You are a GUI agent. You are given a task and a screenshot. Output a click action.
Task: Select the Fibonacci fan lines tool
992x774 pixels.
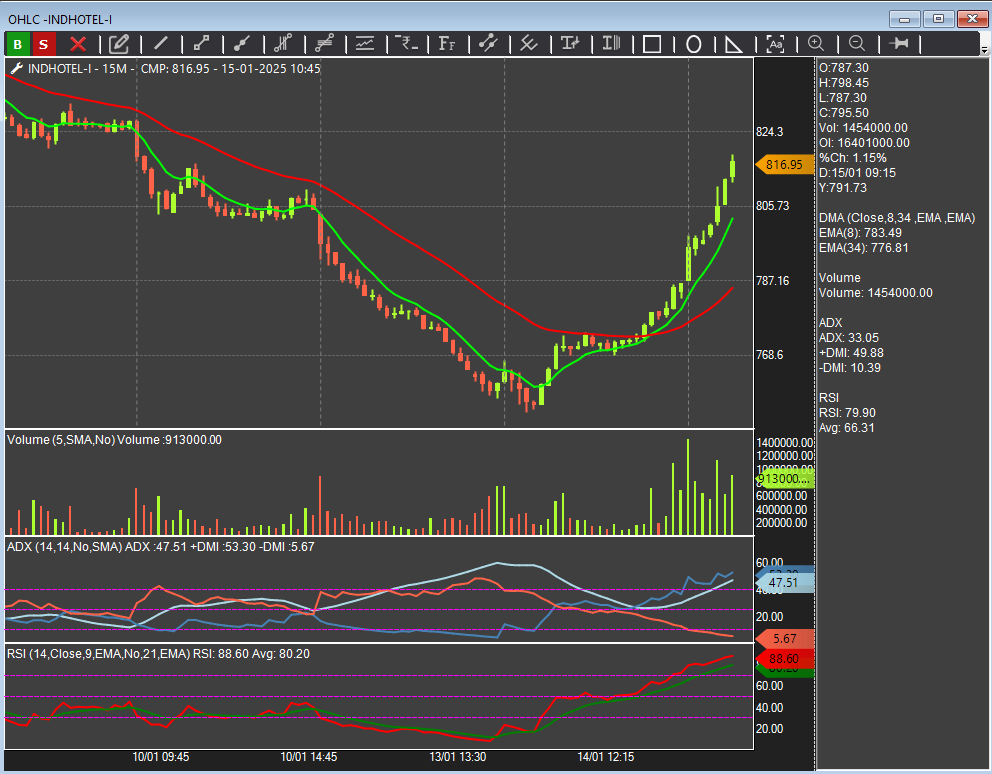283,43
